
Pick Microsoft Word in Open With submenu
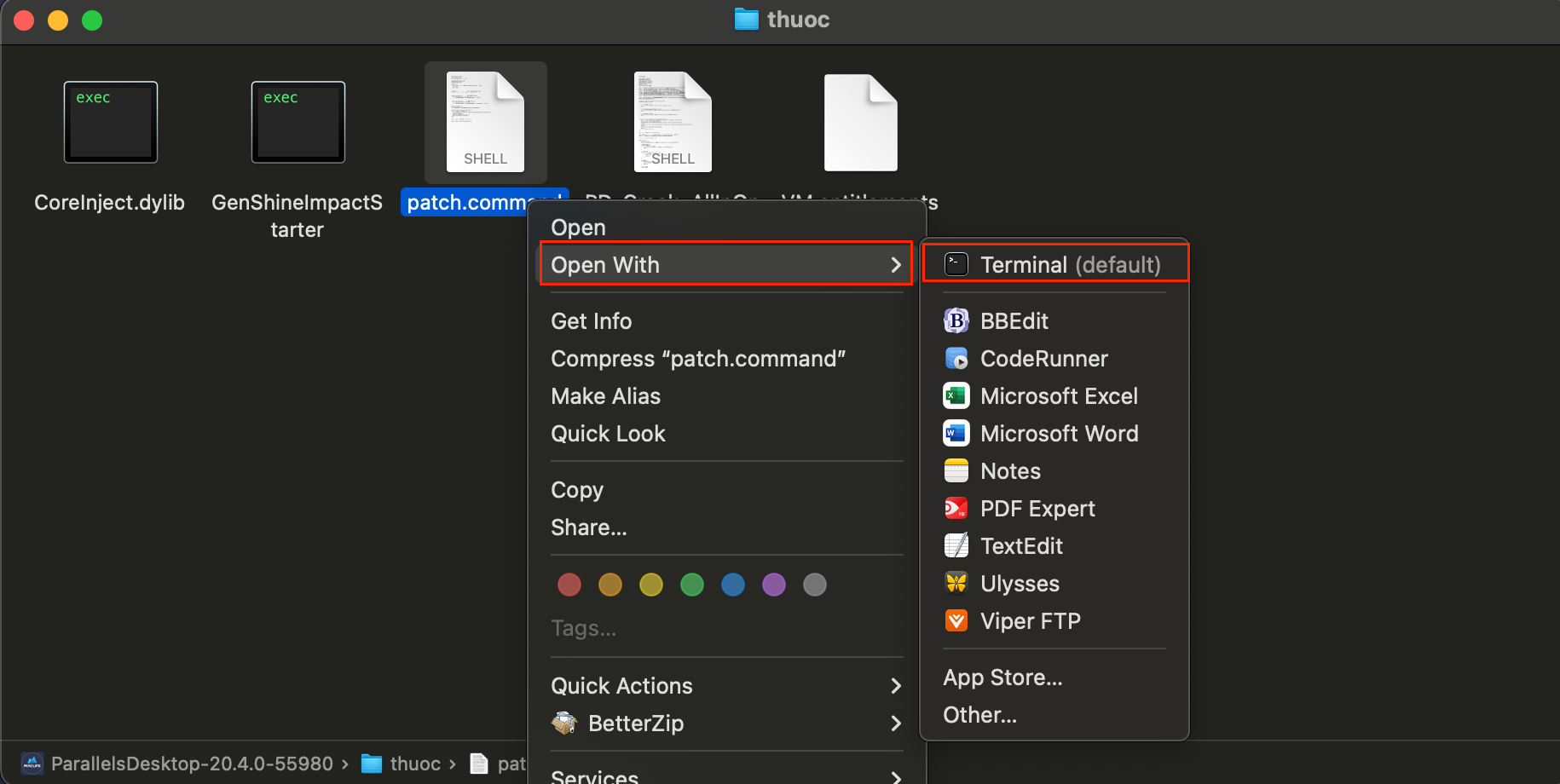[1058, 434]
